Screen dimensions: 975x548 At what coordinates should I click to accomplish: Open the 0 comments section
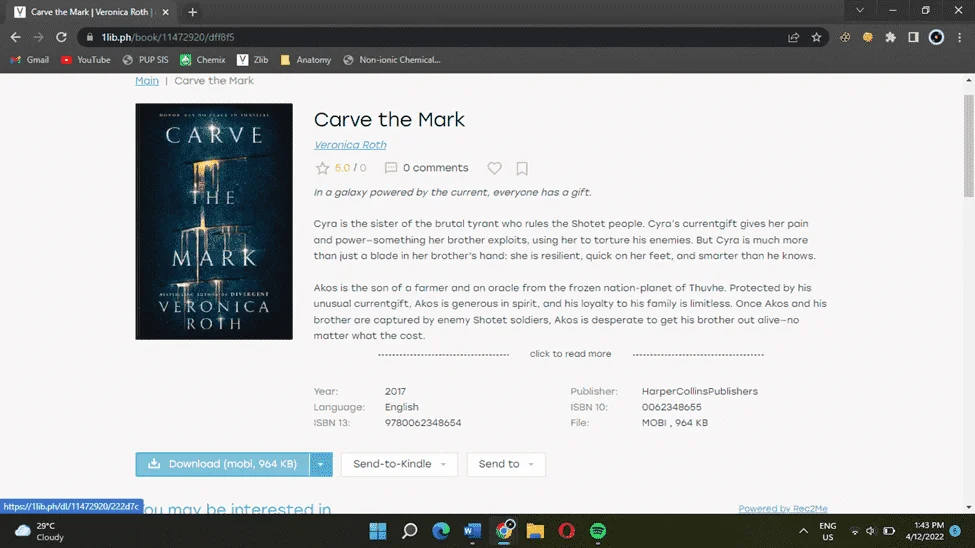tap(427, 168)
